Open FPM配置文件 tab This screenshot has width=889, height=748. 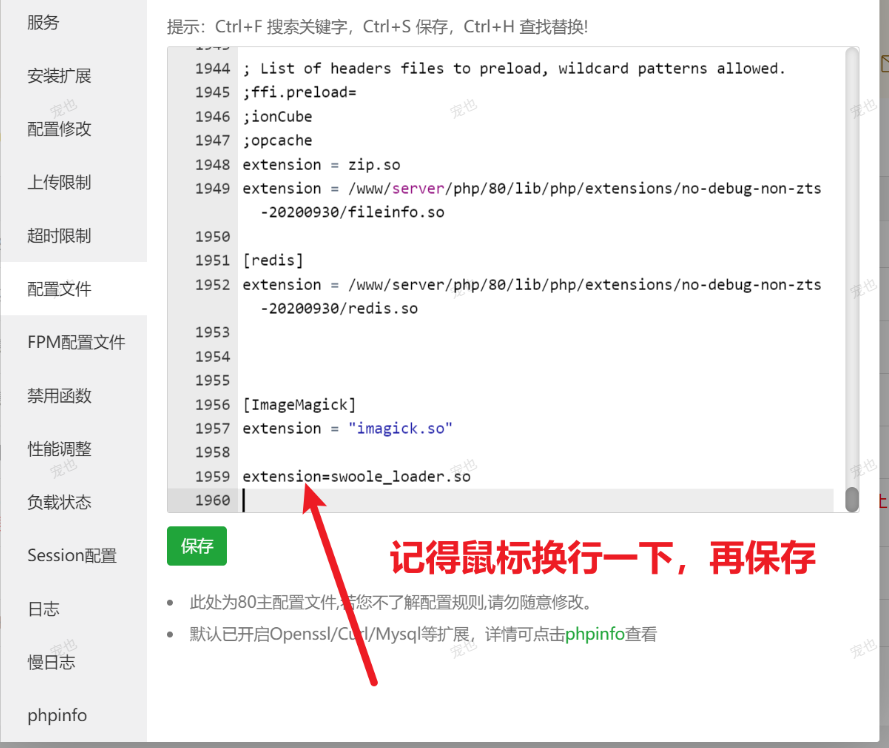74,342
